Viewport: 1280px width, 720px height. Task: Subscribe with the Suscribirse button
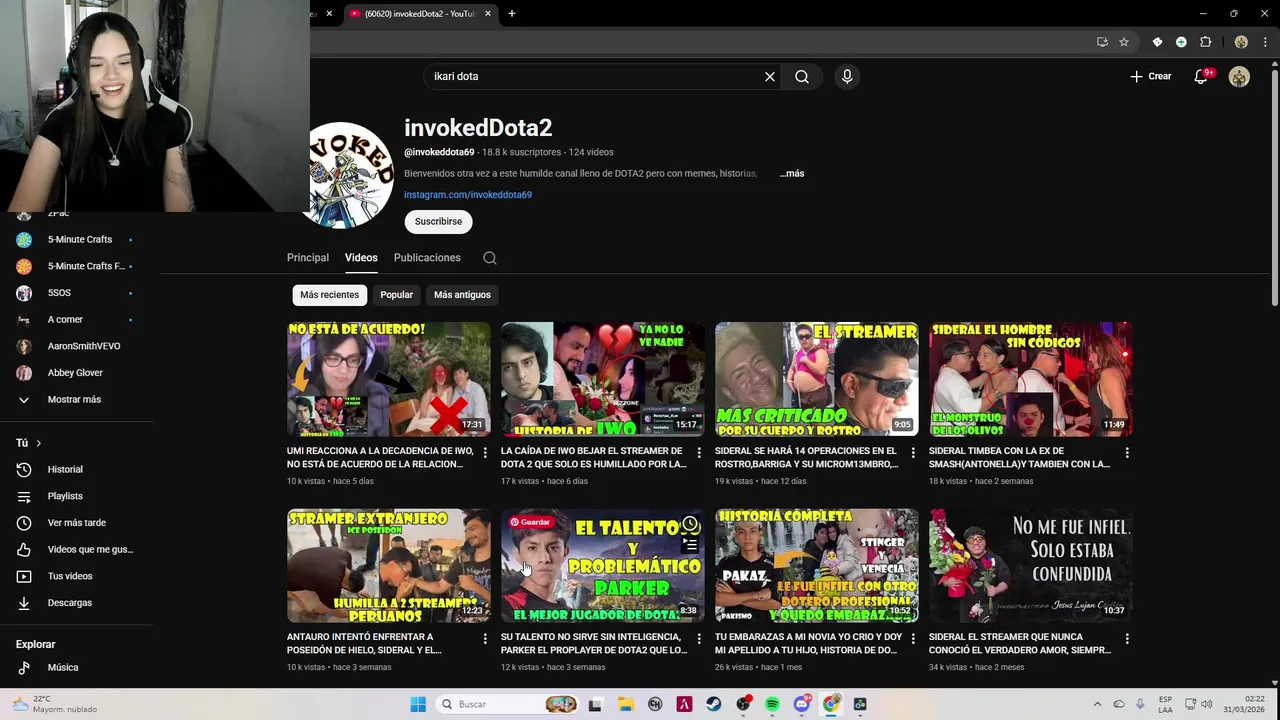point(438,221)
